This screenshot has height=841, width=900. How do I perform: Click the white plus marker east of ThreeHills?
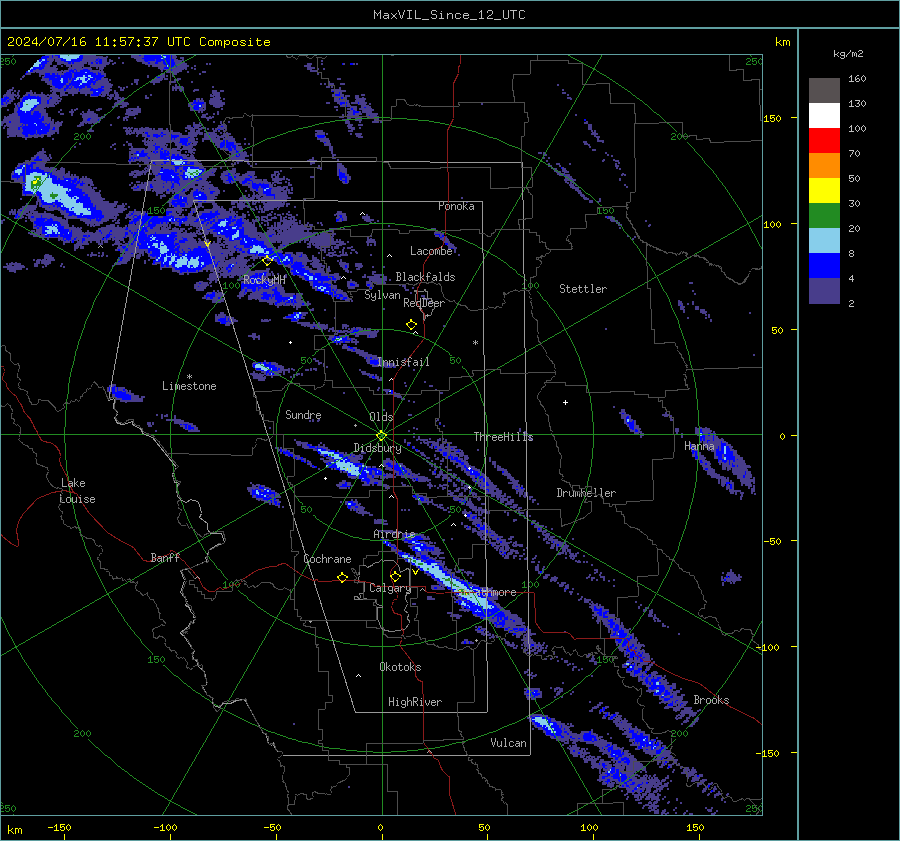click(565, 402)
